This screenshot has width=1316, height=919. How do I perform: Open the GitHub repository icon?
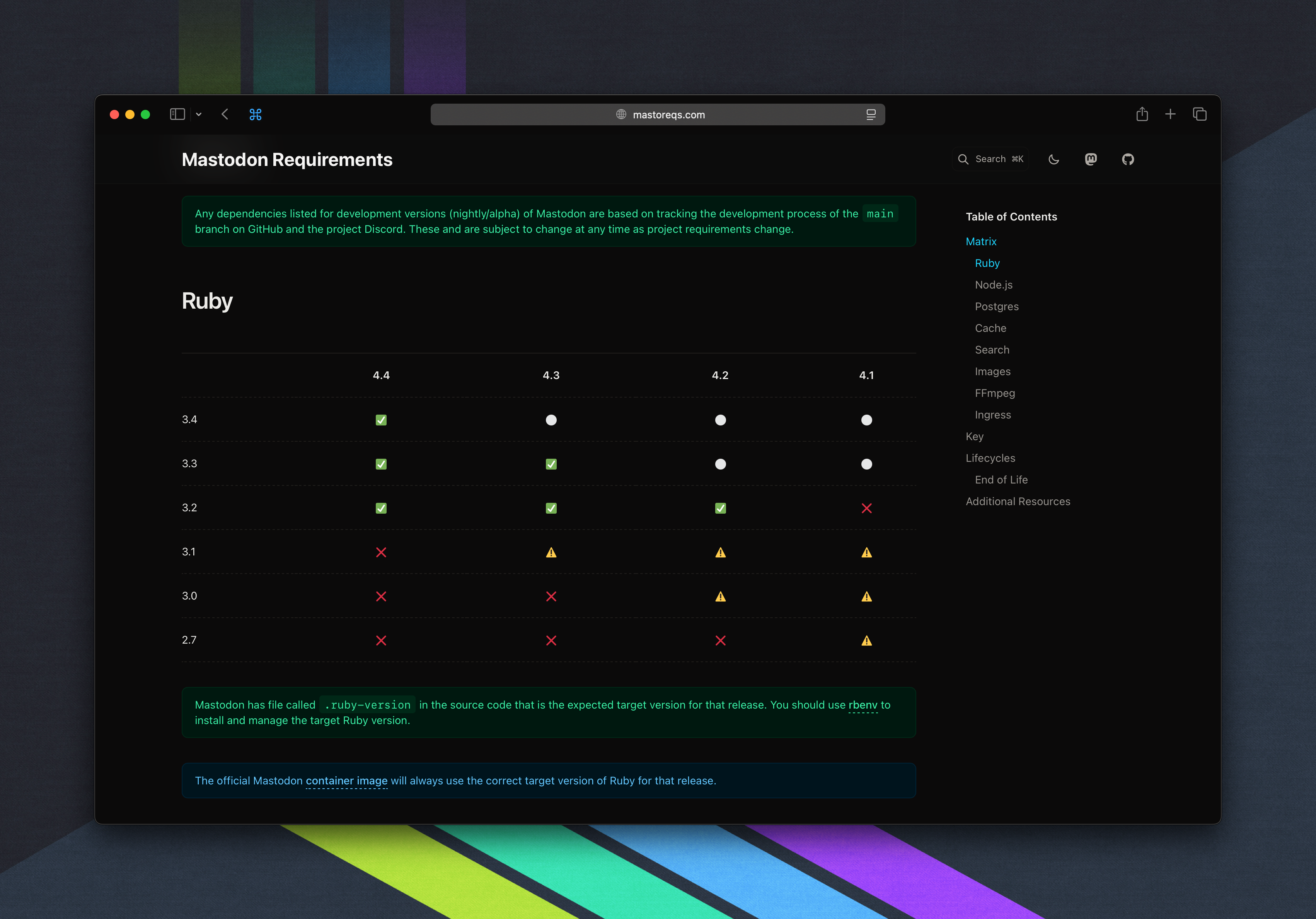coord(1127,159)
